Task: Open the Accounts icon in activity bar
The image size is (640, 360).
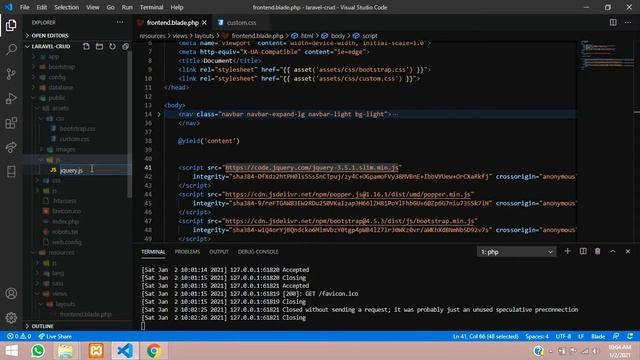Action: tap(11, 293)
